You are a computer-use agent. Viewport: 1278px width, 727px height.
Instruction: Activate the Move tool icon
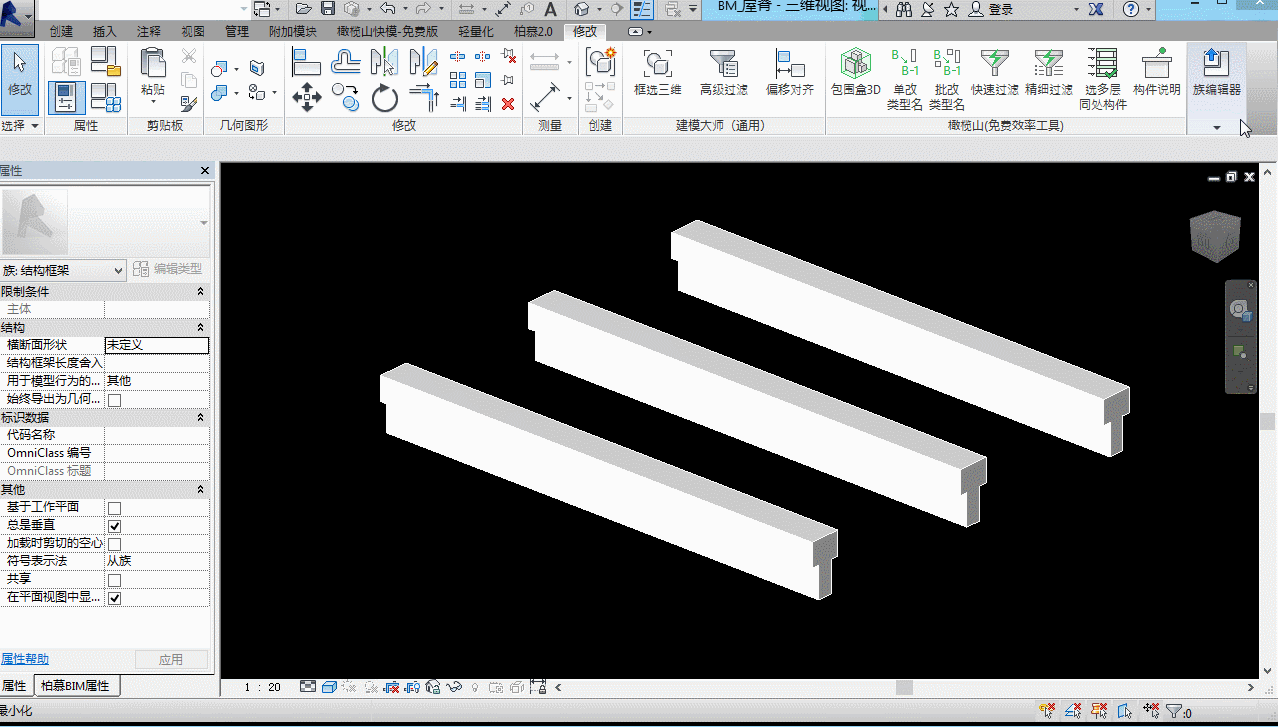(307, 97)
